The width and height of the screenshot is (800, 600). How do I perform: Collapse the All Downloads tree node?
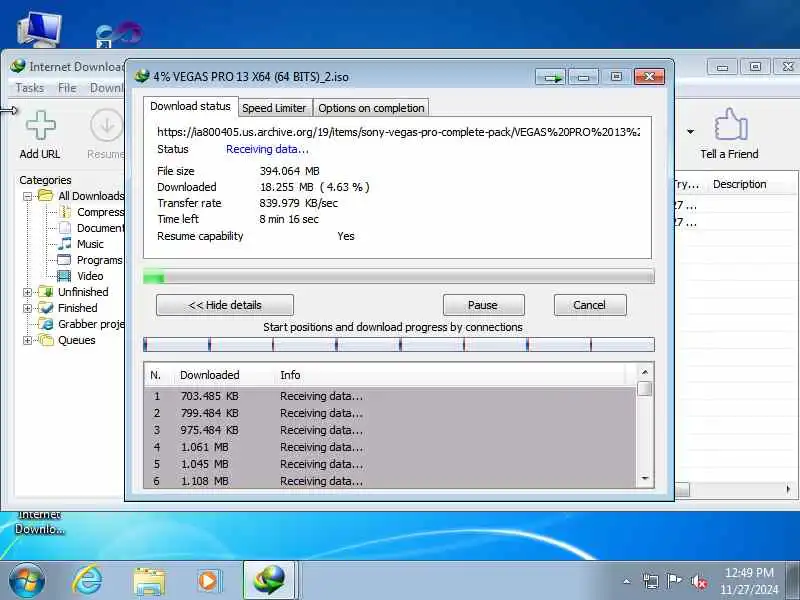pyautogui.click(x=28, y=196)
